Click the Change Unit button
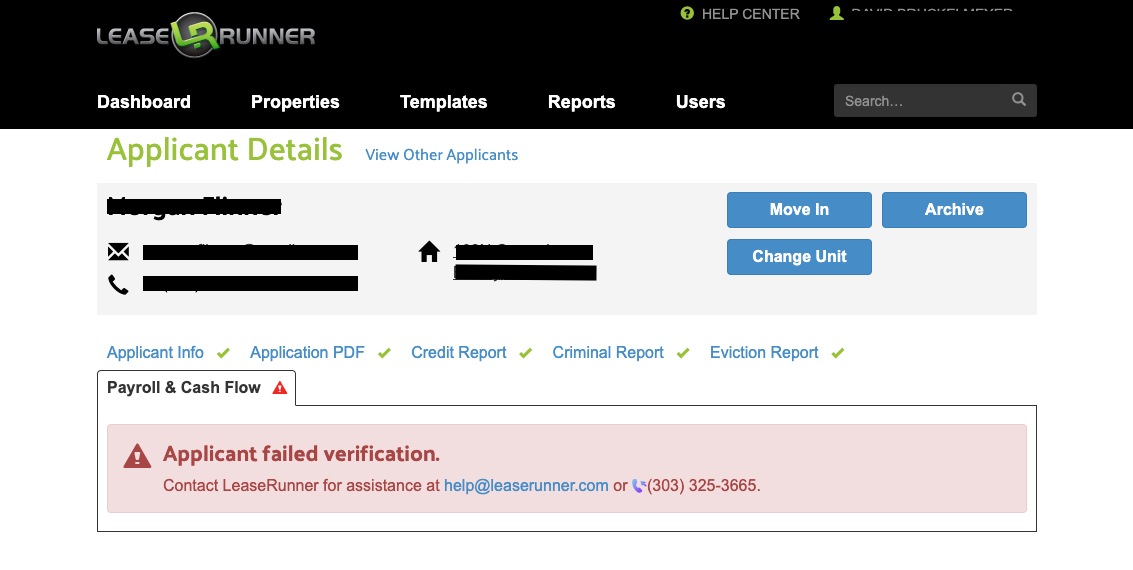 pyautogui.click(x=799, y=257)
